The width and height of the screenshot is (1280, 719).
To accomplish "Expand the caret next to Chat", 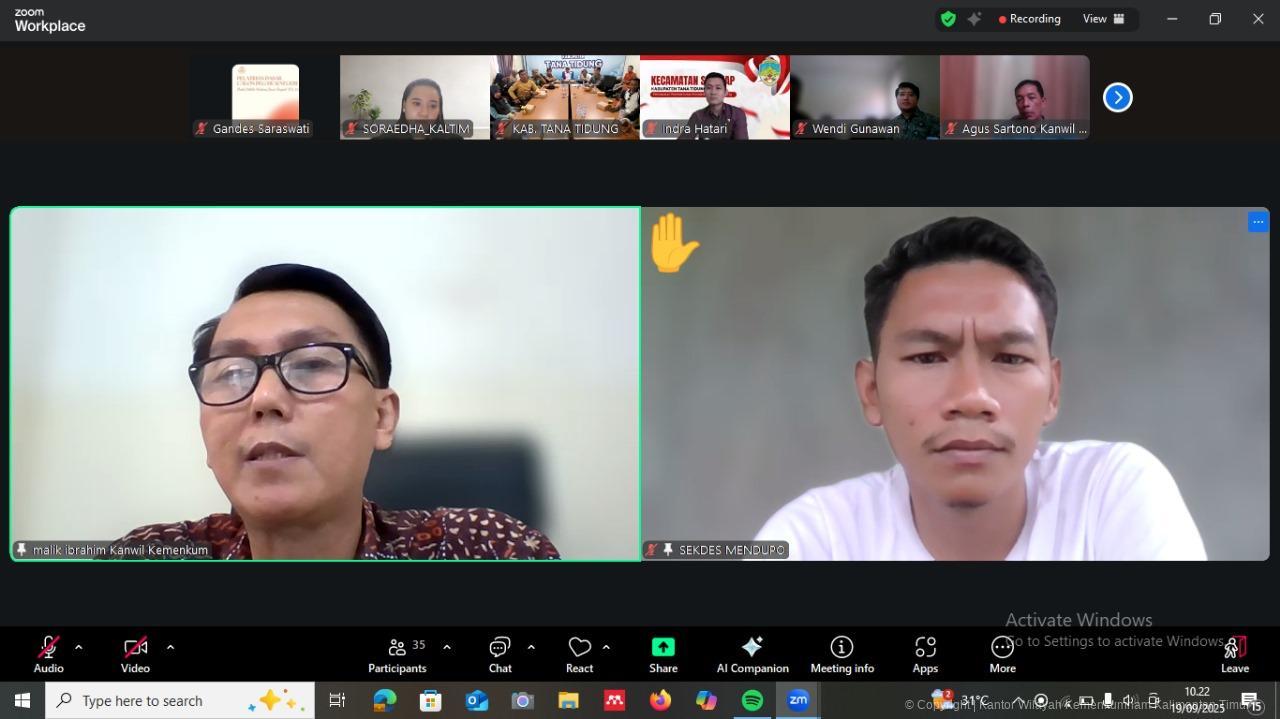I will click(531, 647).
